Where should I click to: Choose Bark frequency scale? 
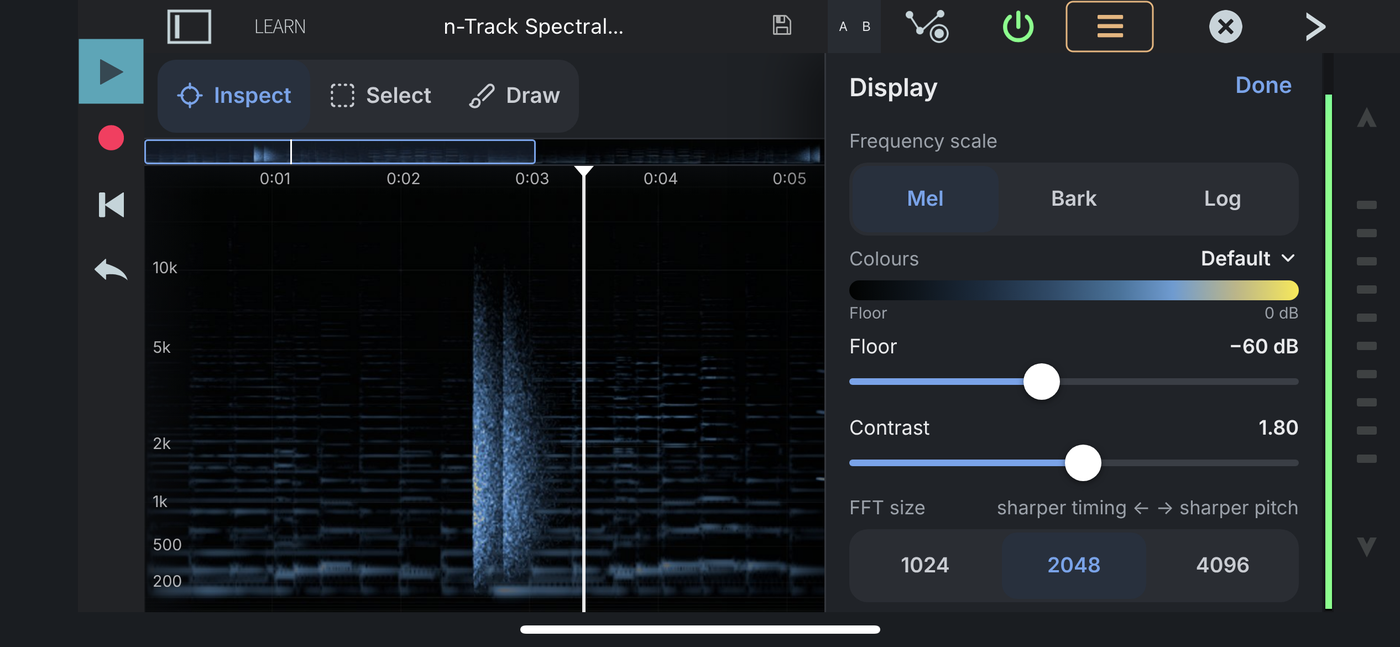pos(1074,199)
